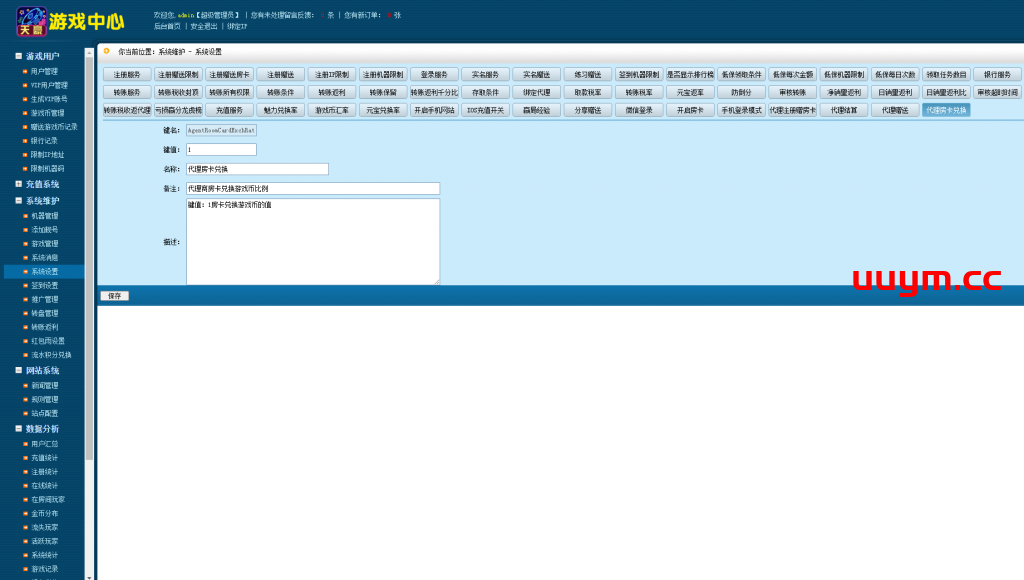Expand the 充值系统 sidebar section
This screenshot has height=580, width=1024.
[x=18, y=184]
